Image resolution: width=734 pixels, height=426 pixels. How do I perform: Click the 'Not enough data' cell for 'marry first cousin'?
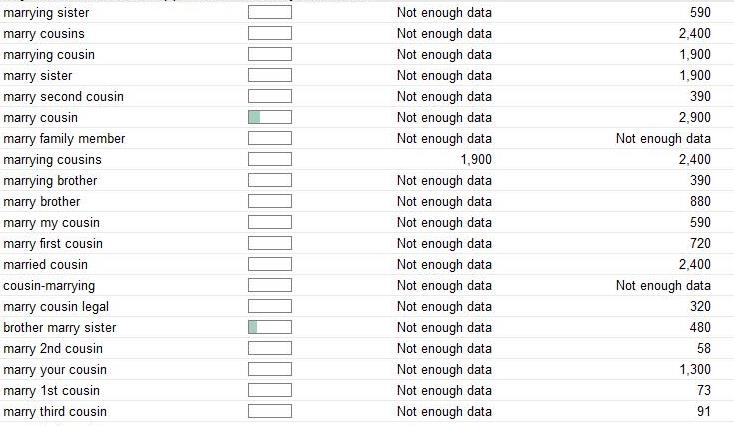(x=444, y=243)
